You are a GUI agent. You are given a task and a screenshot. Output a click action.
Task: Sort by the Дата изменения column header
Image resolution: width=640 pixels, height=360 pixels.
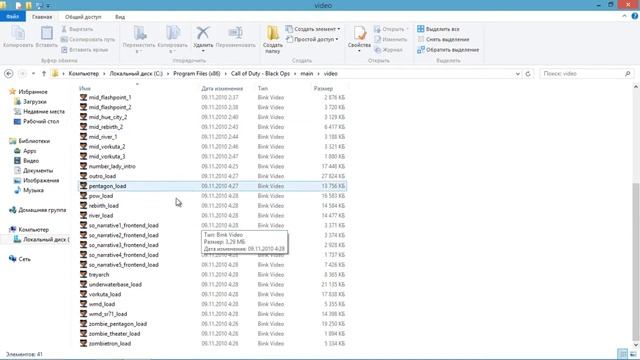tap(222, 88)
